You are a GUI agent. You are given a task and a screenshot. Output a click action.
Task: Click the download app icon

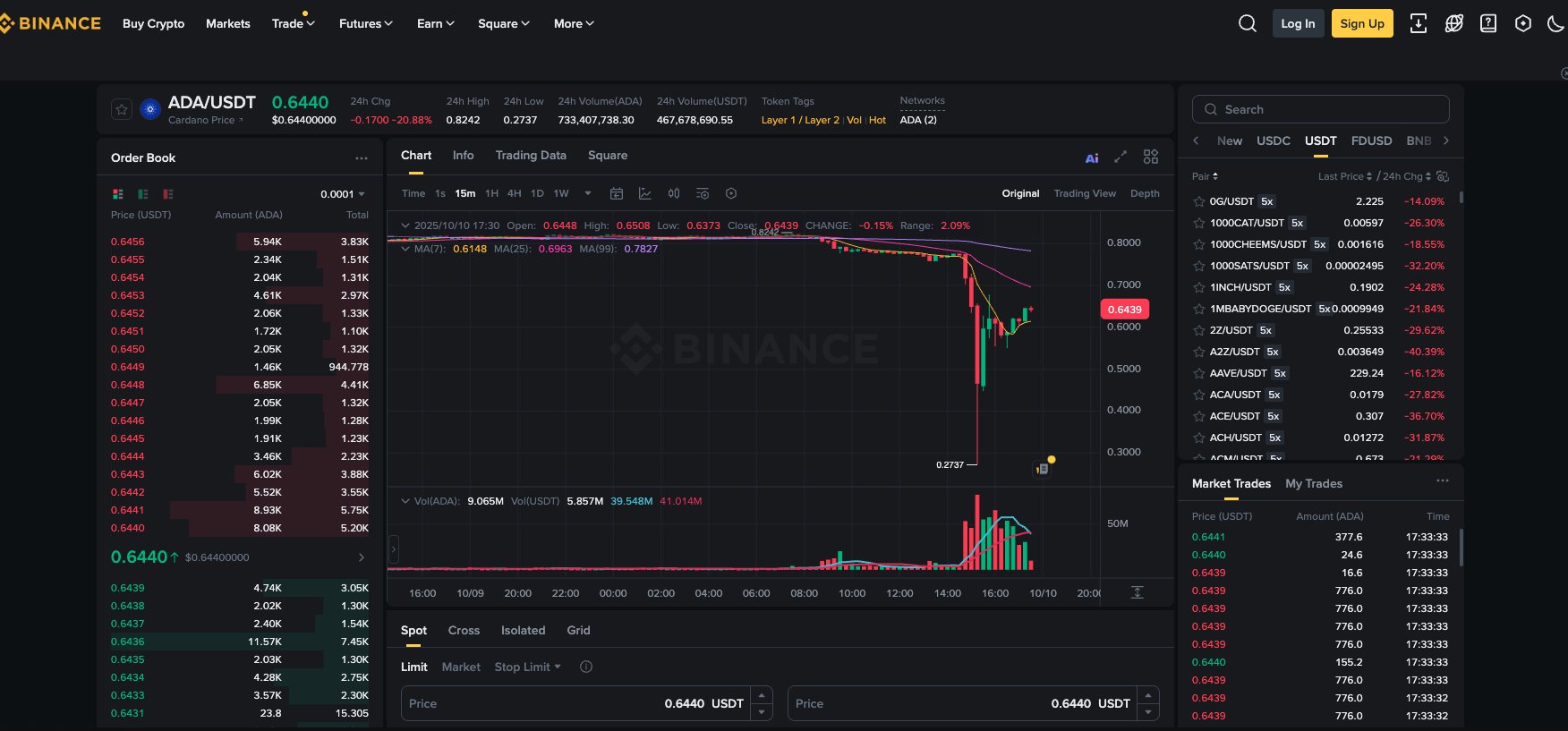(1419, 23)
